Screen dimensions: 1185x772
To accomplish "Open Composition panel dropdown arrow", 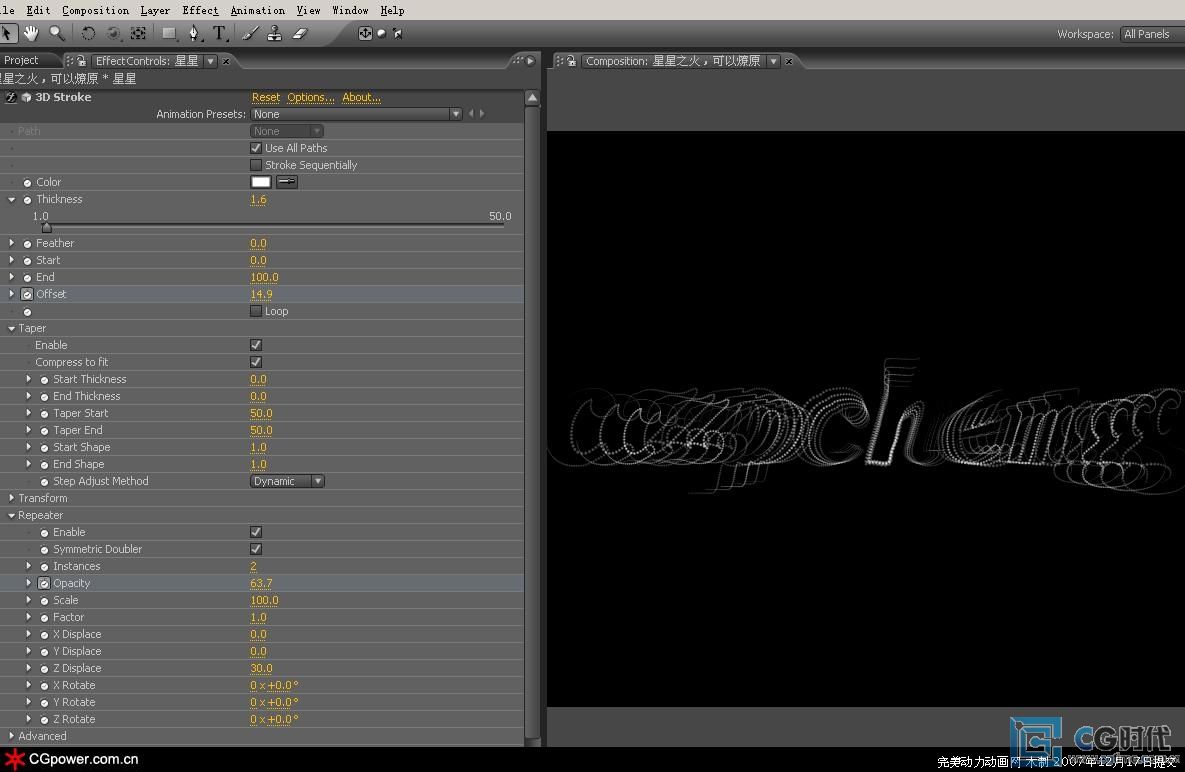I will click(773, 61).
